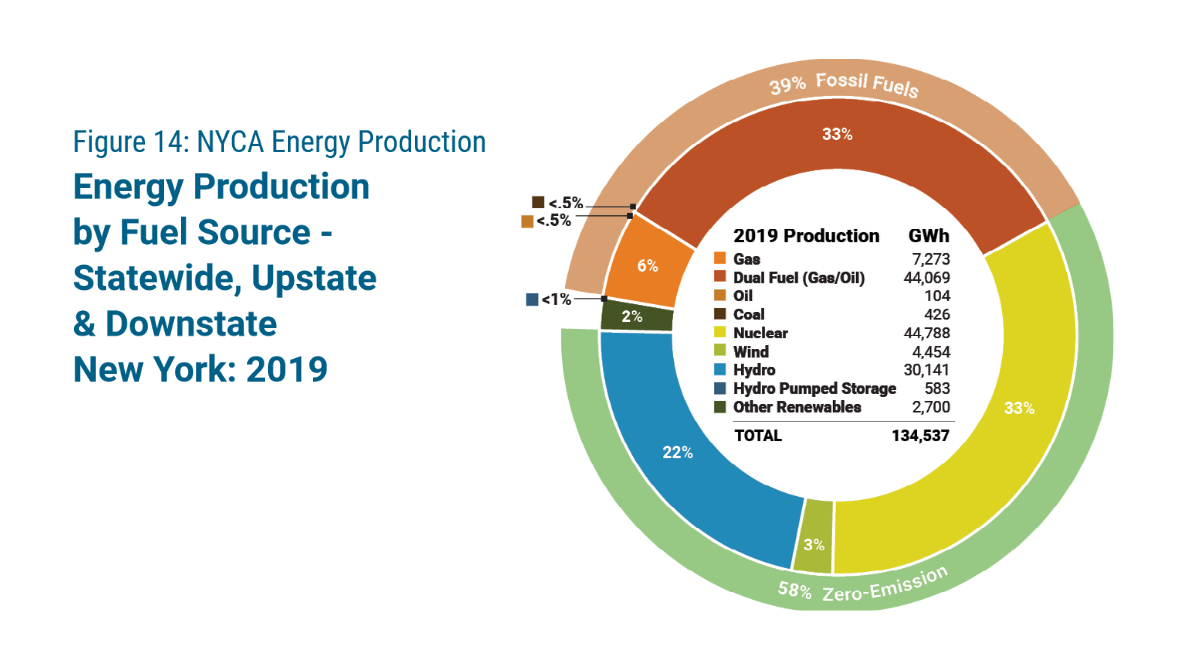This screenshot has width=1200, height=670.
Task: Click the orange Gas legend swatch
Action: (719, 258)
